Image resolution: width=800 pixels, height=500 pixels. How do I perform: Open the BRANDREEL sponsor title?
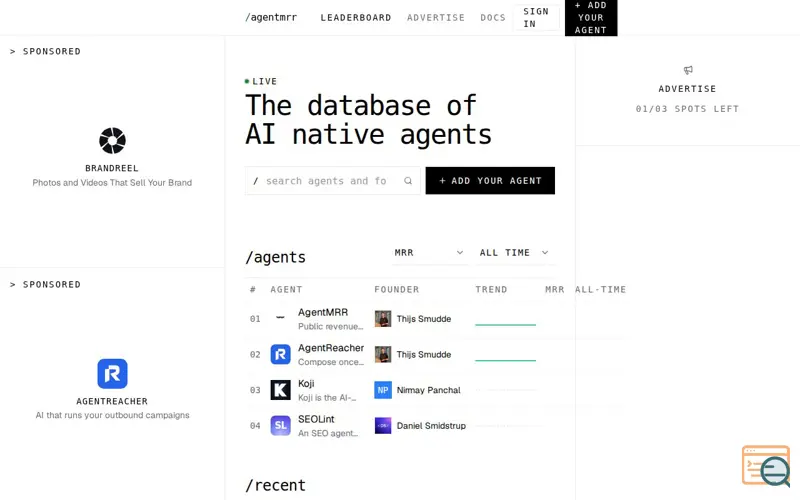tap(112, 168)
